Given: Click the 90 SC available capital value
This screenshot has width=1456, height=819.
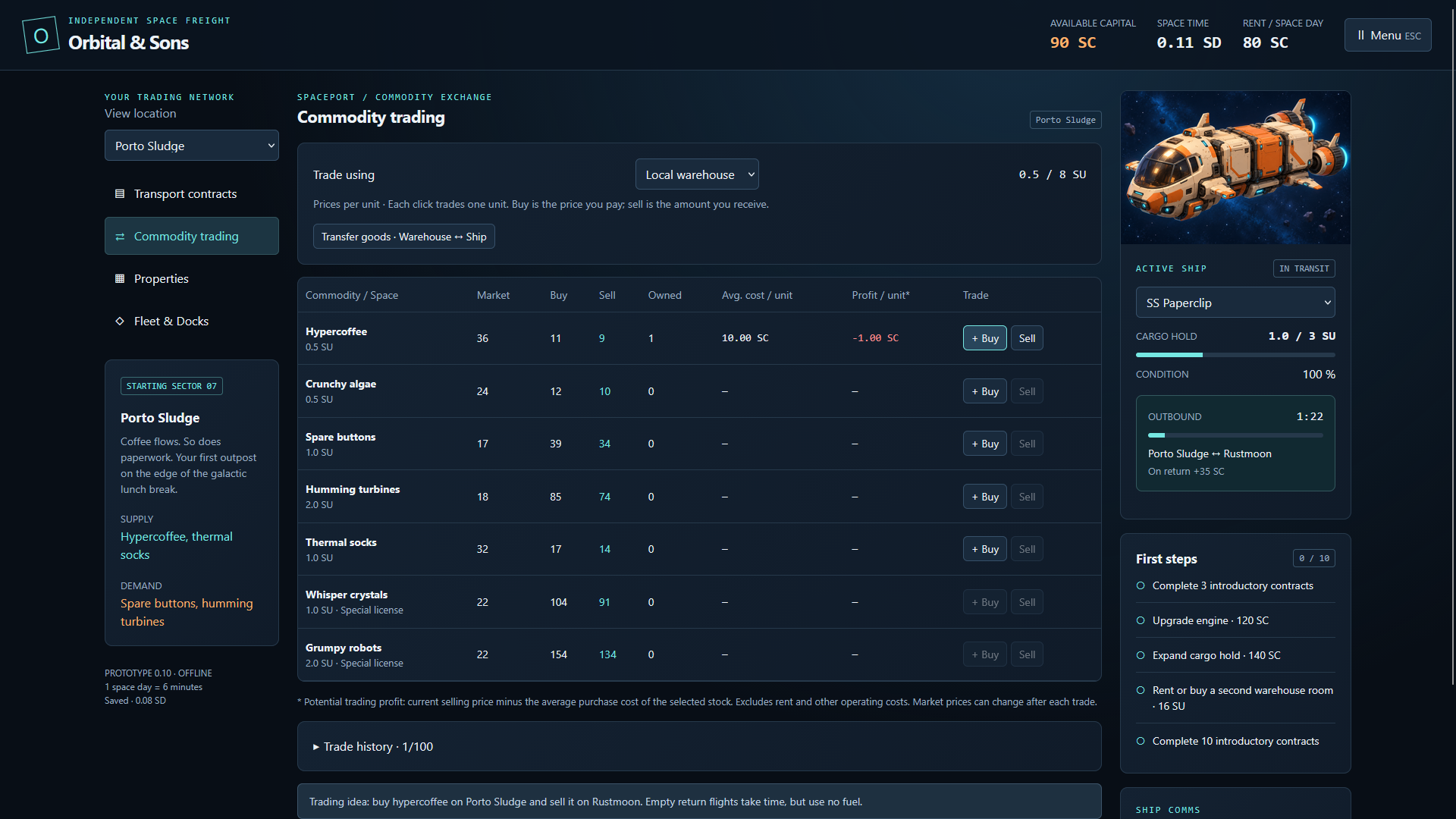Looking at the screenshot, I should tap(1073, 42).
